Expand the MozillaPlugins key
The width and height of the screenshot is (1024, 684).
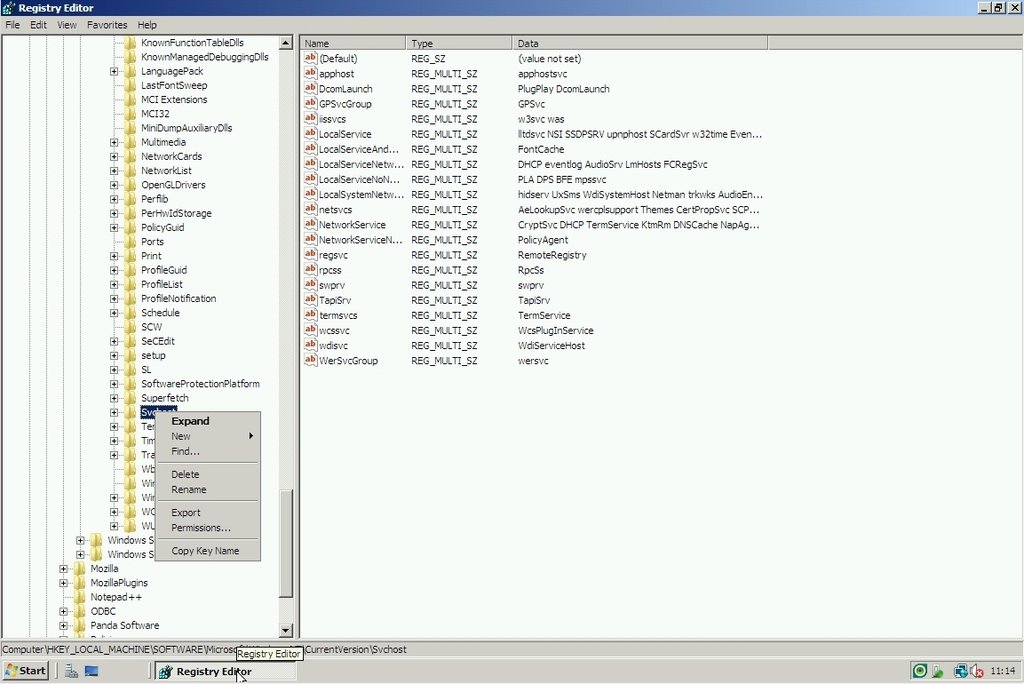(x=64, y=583)
